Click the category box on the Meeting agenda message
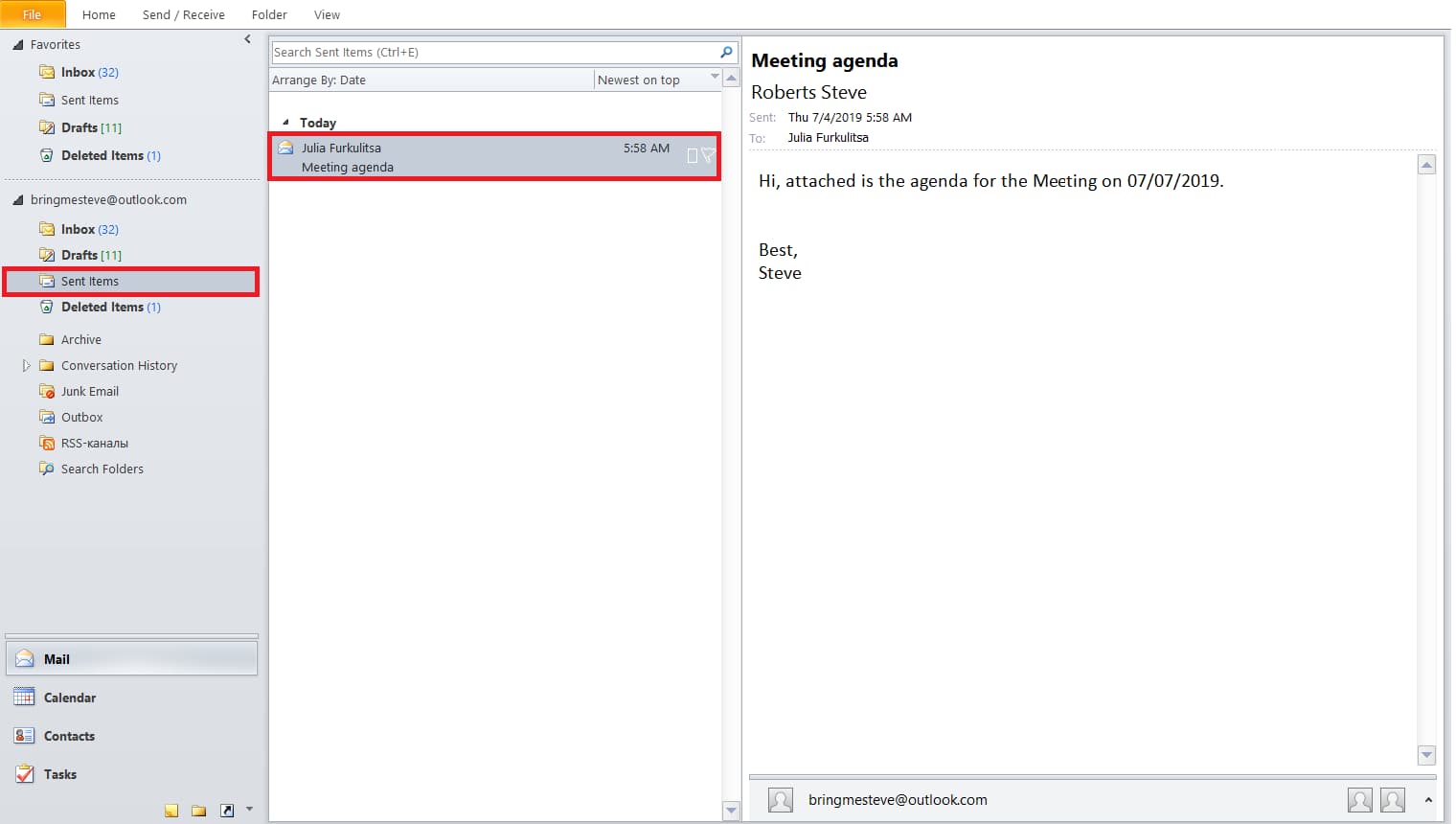 (693, 155)
